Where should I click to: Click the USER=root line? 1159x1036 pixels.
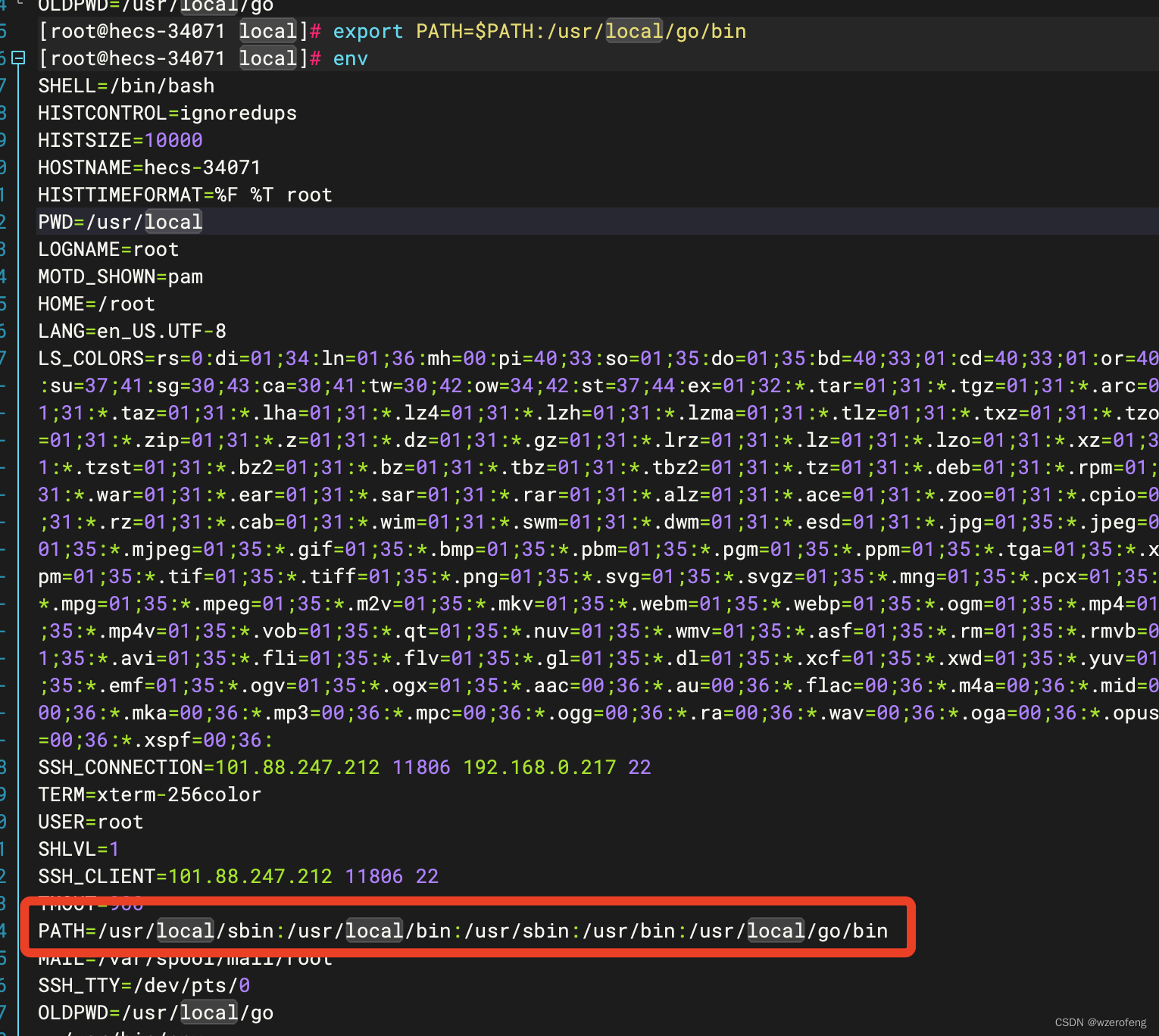tap(91, 822)
